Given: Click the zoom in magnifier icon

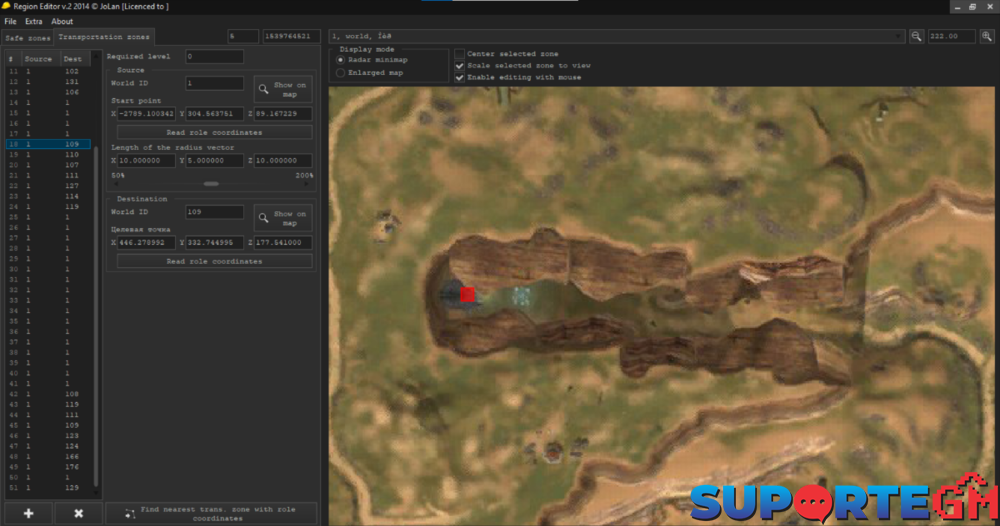Looking at the screenshot, I should tap(987, 36).
